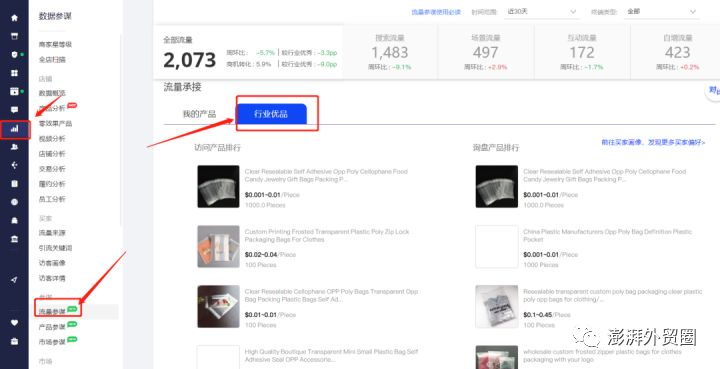
Task: Open 市场参谋 menu item
Action: click(52, 342)
